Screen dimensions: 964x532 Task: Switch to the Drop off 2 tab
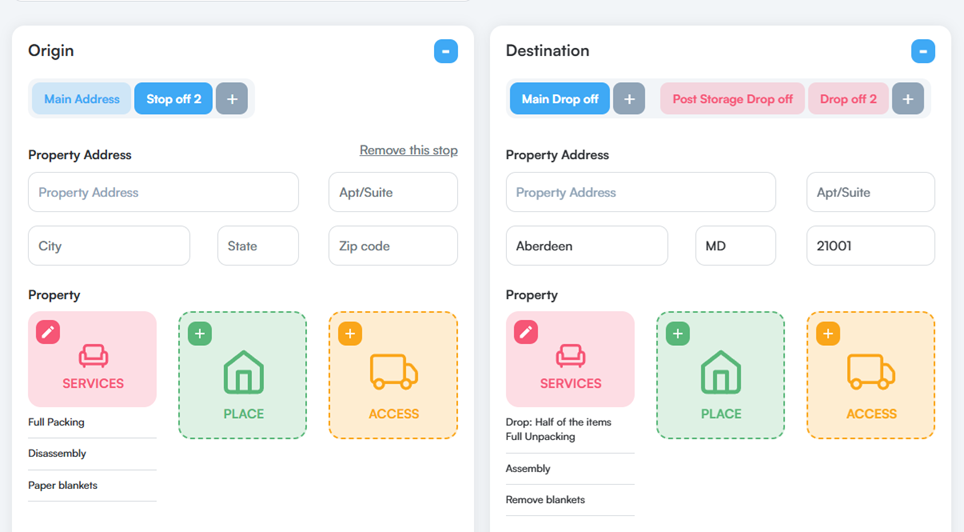(848, 99)
